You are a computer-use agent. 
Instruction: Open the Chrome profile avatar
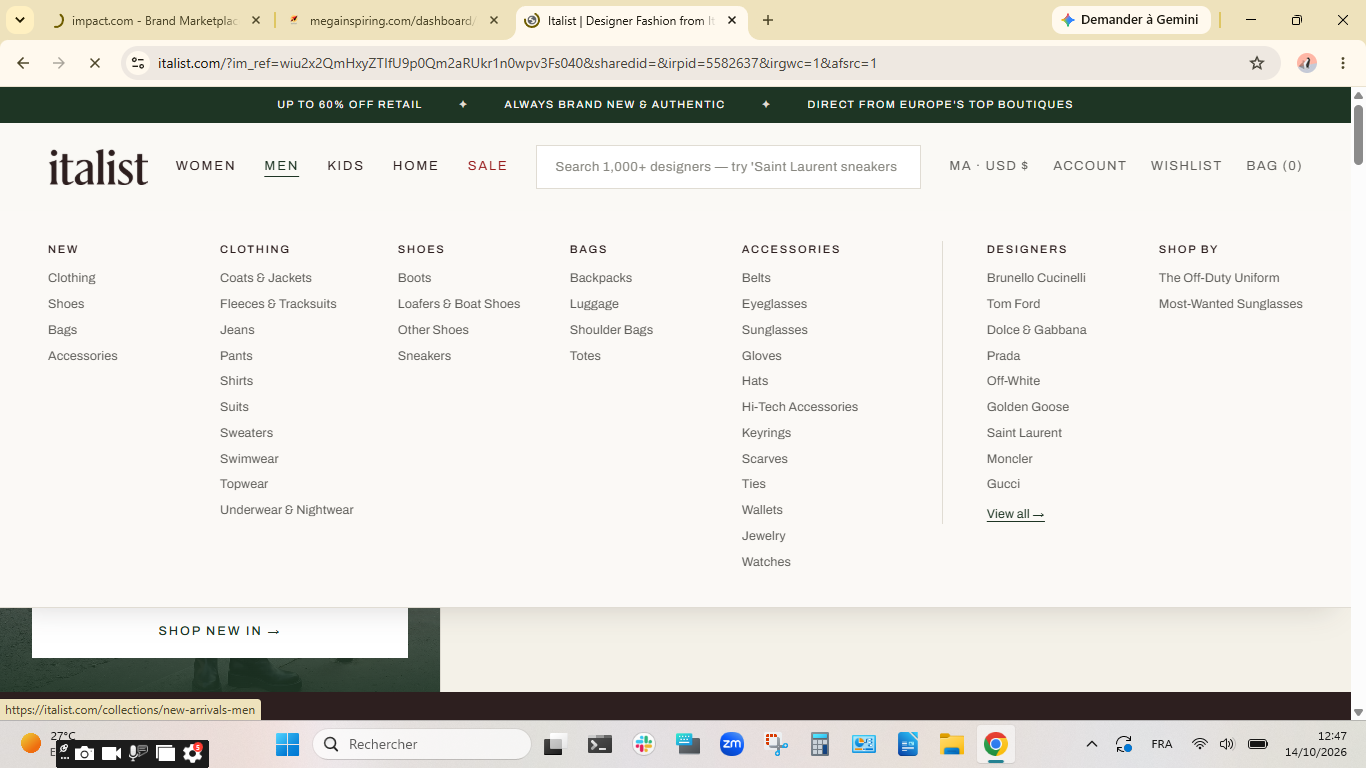tap(1306, 63)
